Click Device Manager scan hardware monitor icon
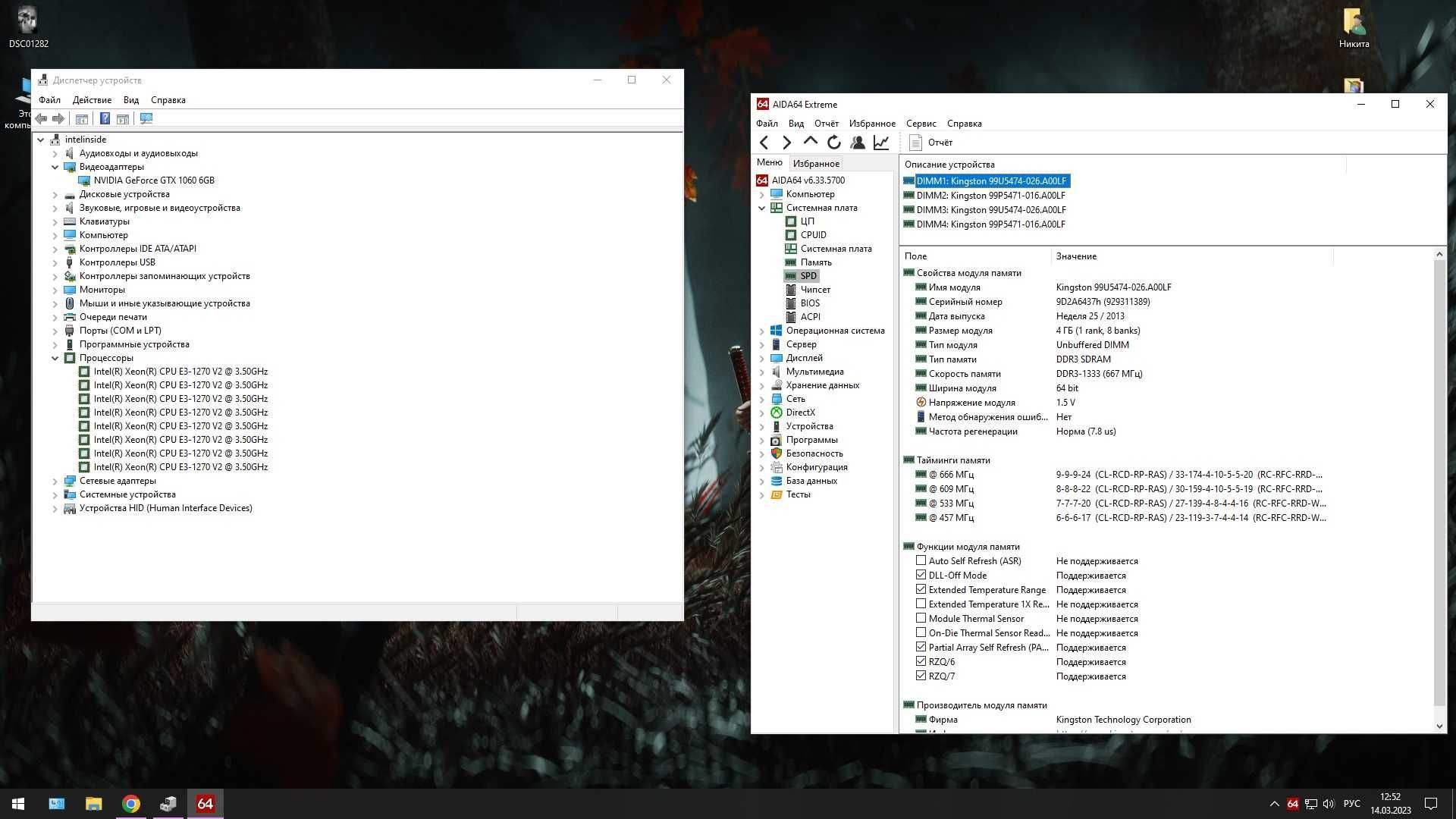The height and width of the screenshot is (819, 1456). point(146,118)
